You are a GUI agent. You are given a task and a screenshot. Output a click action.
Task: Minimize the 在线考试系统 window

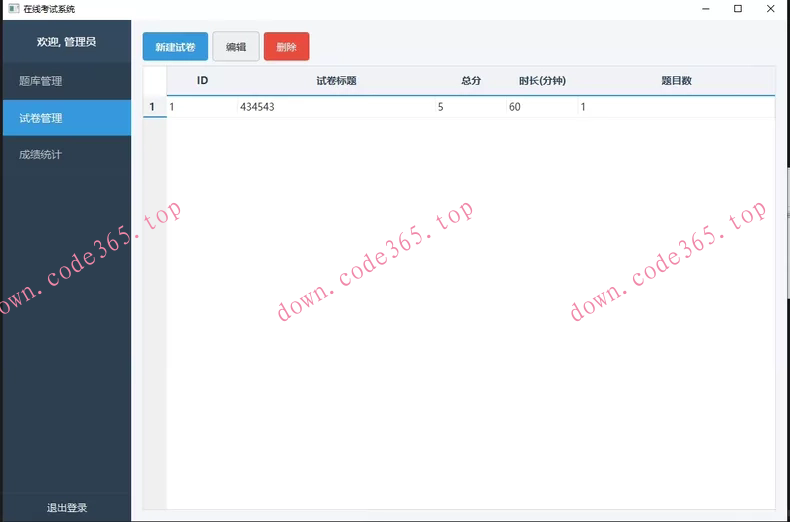pos(705,9)
